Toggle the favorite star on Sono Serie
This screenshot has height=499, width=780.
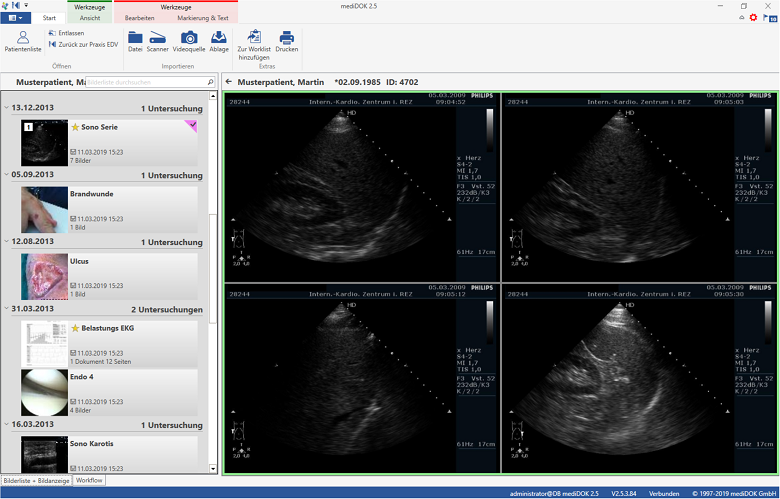75,128
